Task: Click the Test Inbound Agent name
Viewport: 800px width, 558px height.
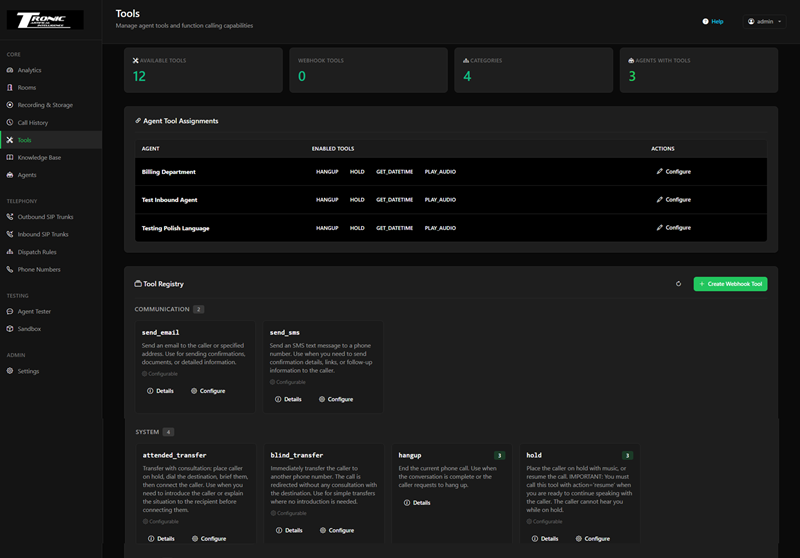Action: click(x=169, y=200)
